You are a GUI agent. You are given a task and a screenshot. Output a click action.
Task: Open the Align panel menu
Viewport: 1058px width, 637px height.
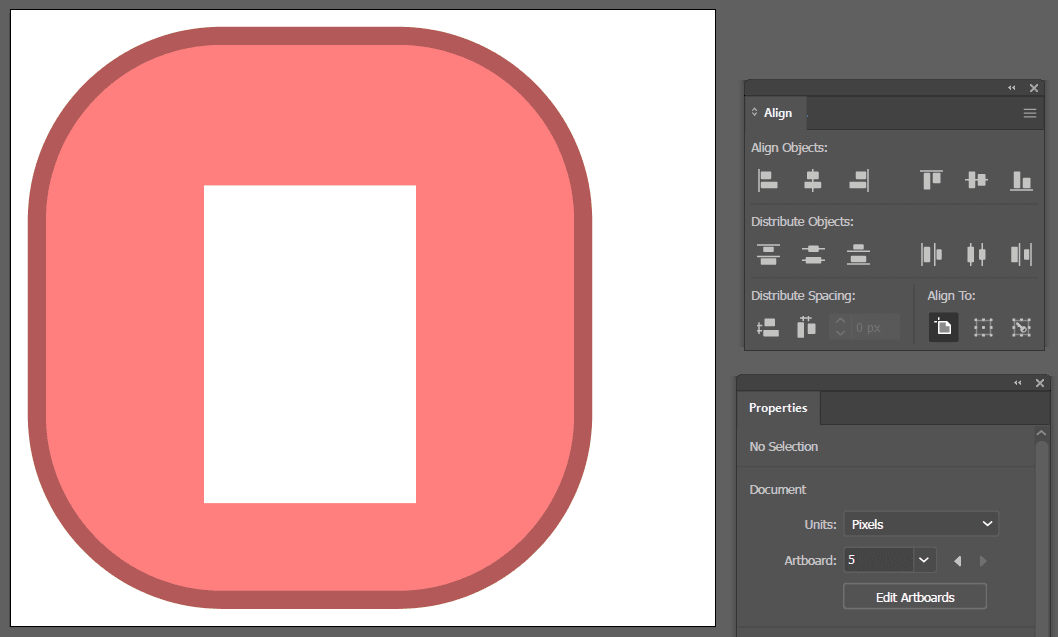pos(1030,113)
